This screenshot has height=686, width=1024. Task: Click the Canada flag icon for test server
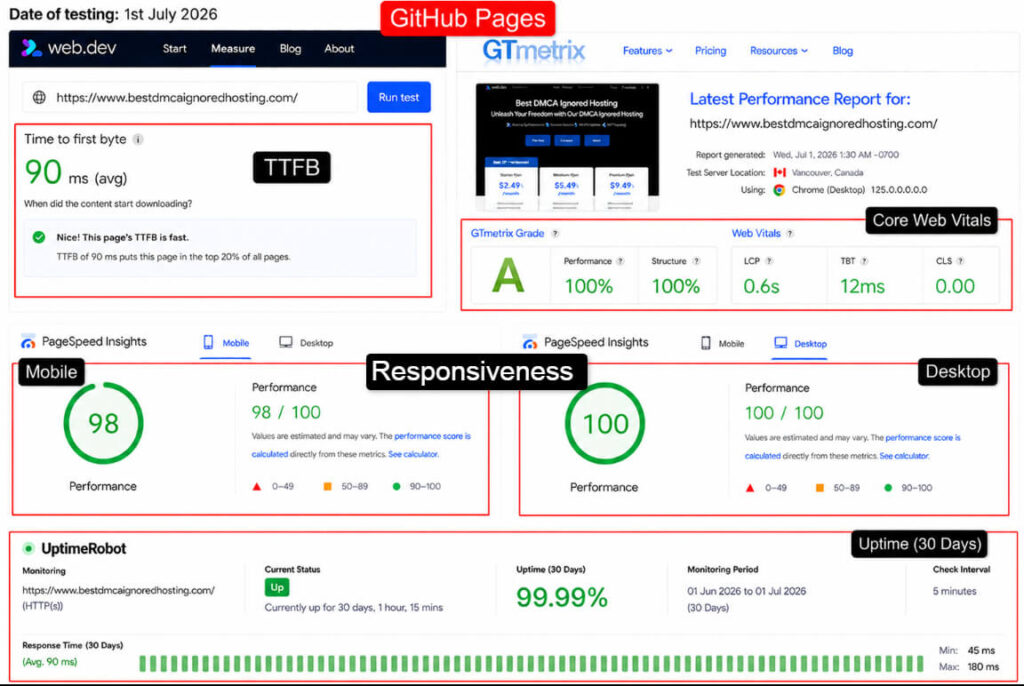click(x=779, y=172)
